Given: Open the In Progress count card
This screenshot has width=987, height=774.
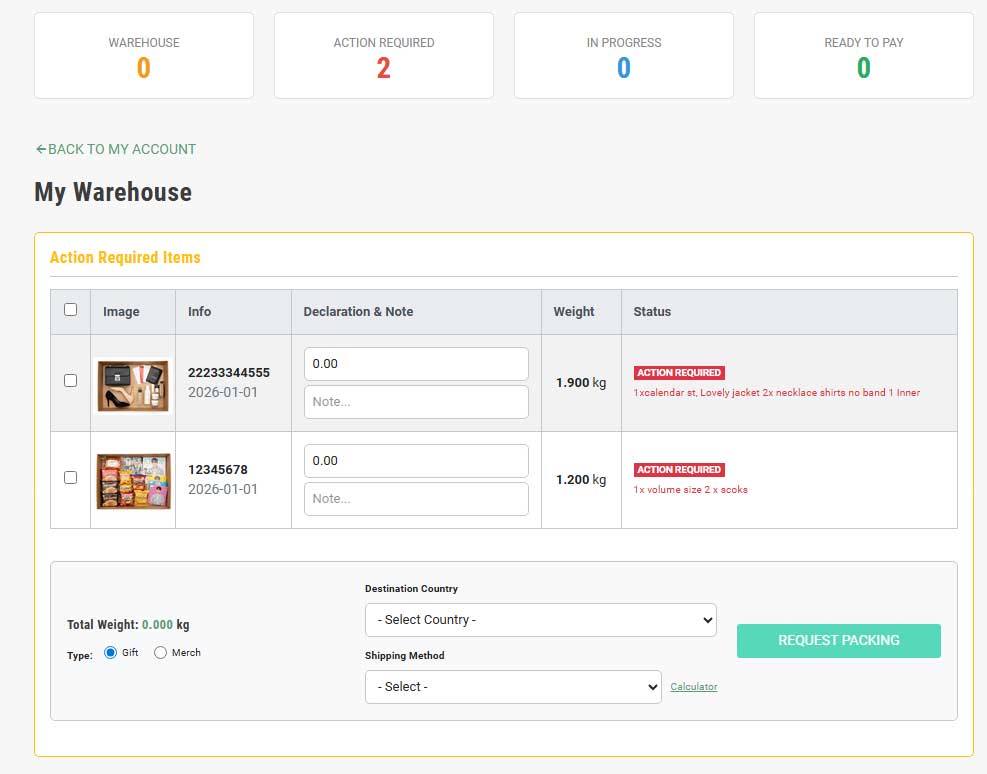Looking at the screenshot, I should (624, 55).
